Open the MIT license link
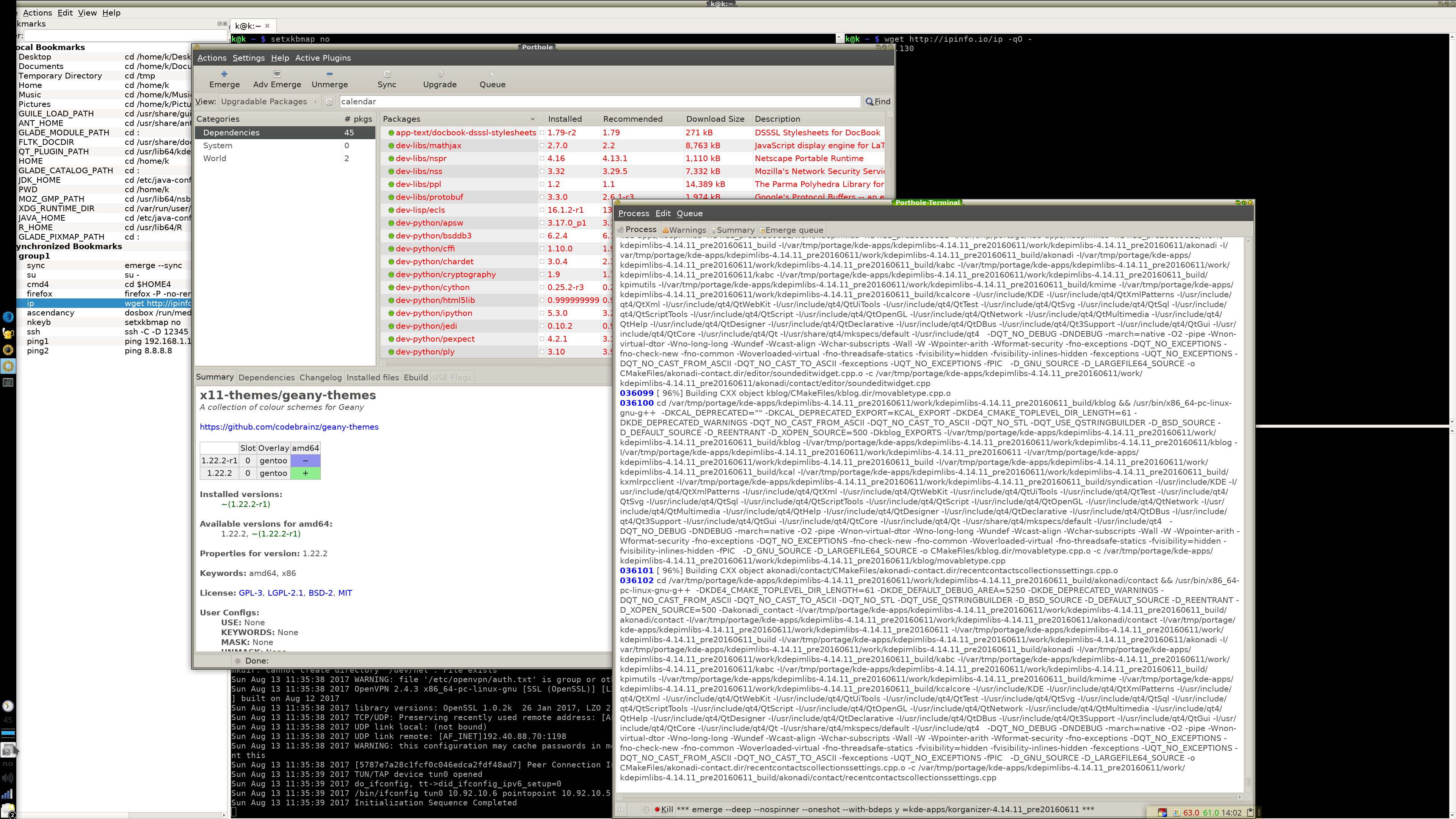The width and height of the screenshot is (1456, 819). pos(345,593)
